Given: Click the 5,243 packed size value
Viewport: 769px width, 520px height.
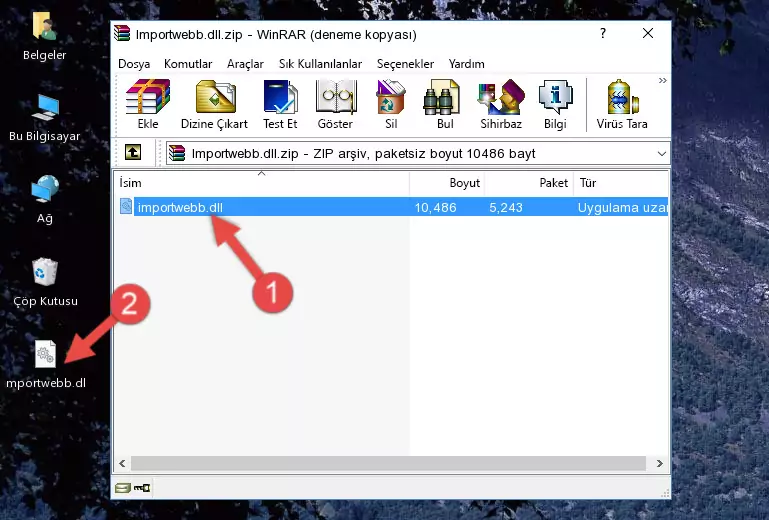Looking at the screenshot, I should tap(506, 208).
